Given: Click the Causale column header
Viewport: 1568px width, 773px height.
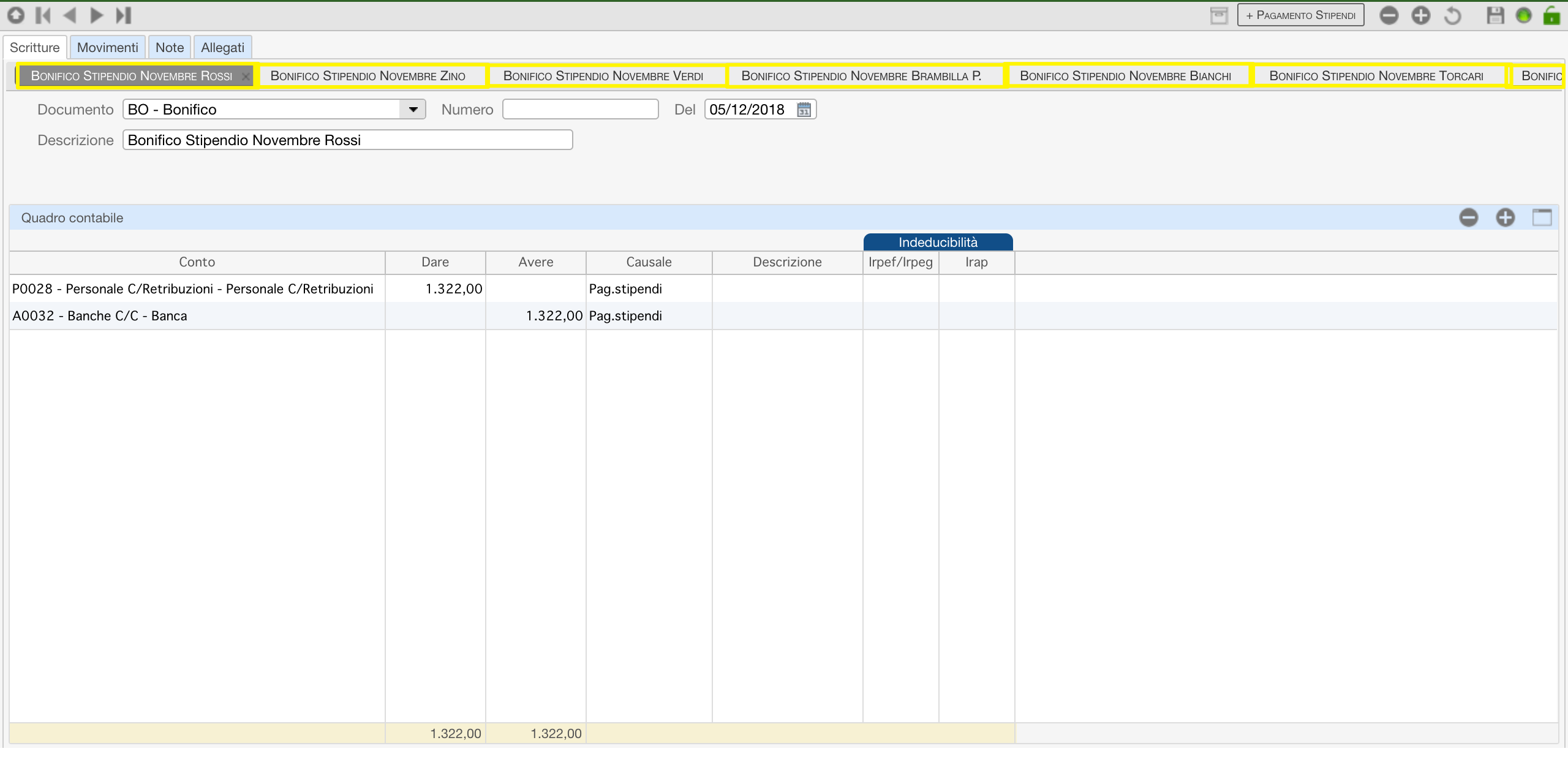Looking at the screenshot, I should 649,262.
